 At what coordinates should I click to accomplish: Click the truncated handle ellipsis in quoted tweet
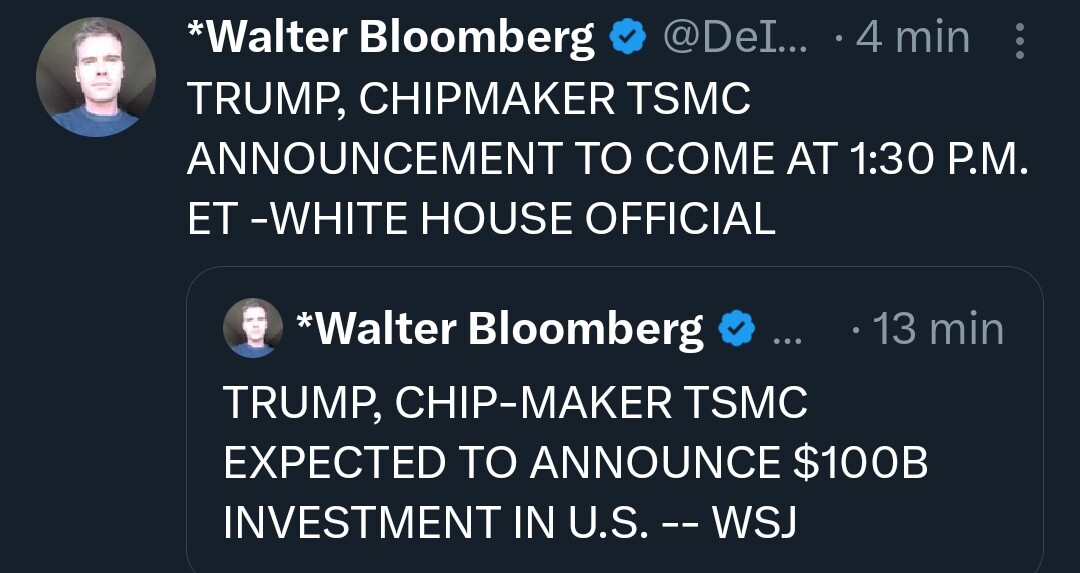click(789, 332)
